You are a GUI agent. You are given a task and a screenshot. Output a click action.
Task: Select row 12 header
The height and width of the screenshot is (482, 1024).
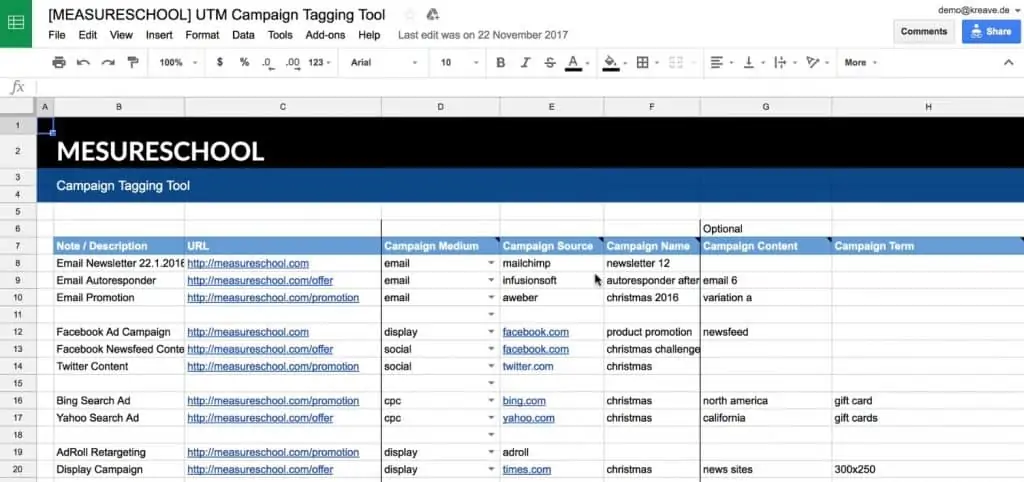18,332
